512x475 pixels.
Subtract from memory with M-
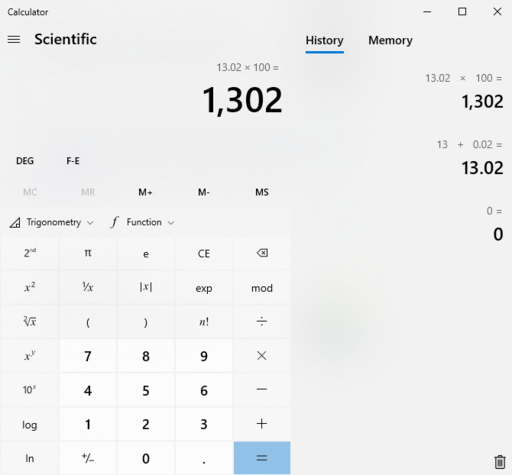click(x=204, y=192)
